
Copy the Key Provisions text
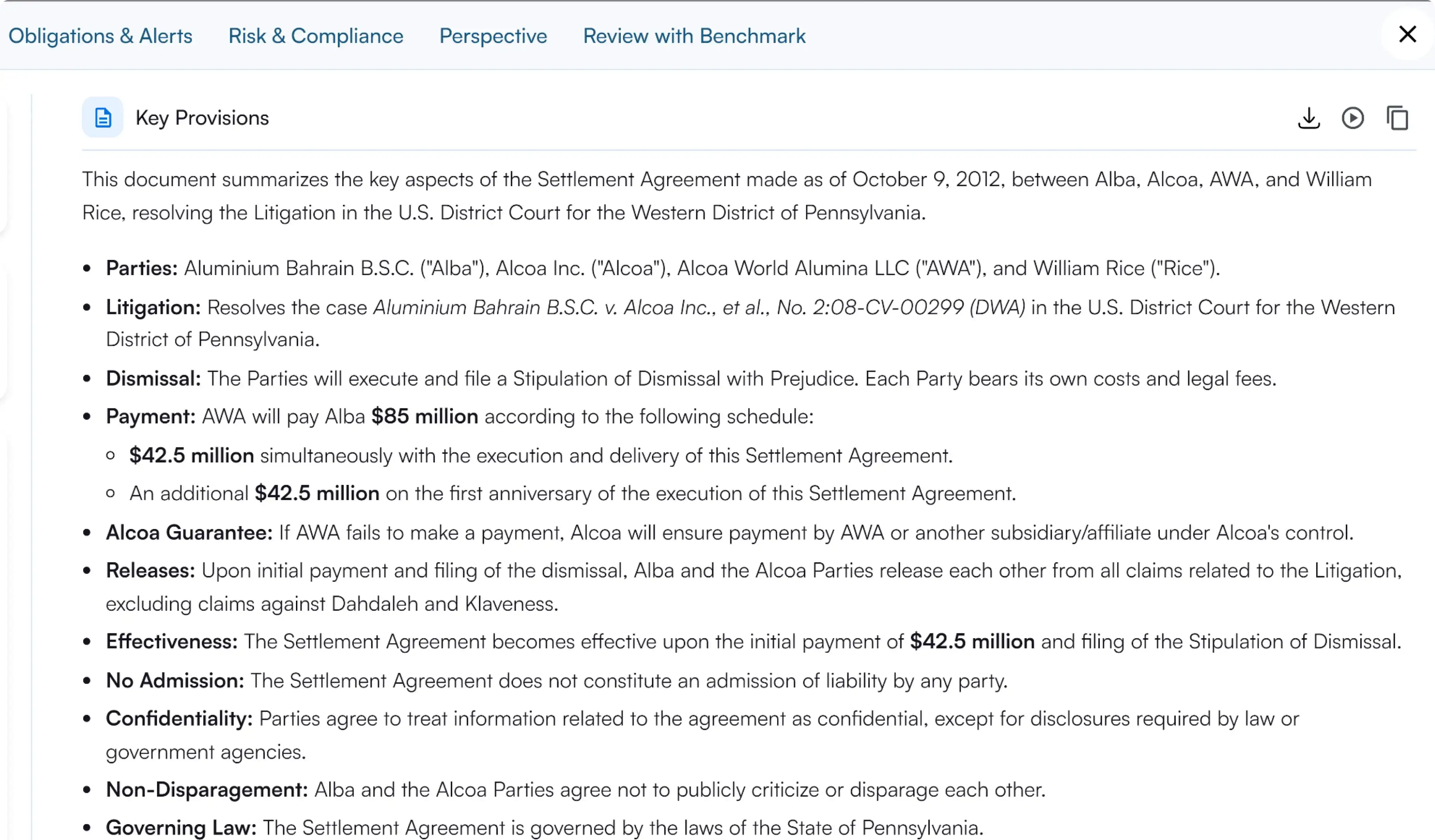pyautogui.click(x=1397, y=118)
